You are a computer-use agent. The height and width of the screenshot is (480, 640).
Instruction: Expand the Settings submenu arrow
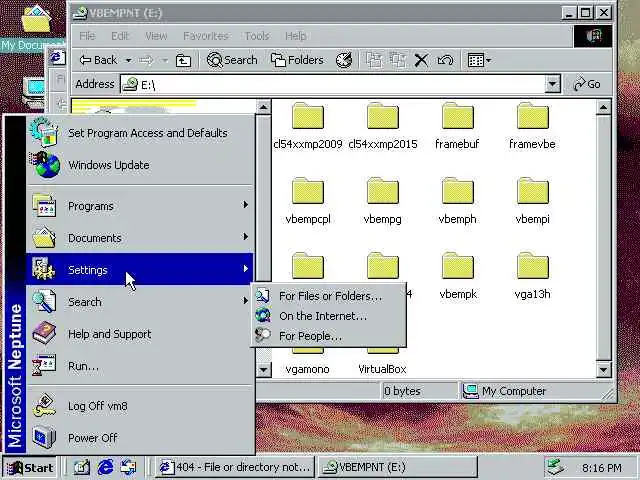pyautogui.click(x=245, y=269)
